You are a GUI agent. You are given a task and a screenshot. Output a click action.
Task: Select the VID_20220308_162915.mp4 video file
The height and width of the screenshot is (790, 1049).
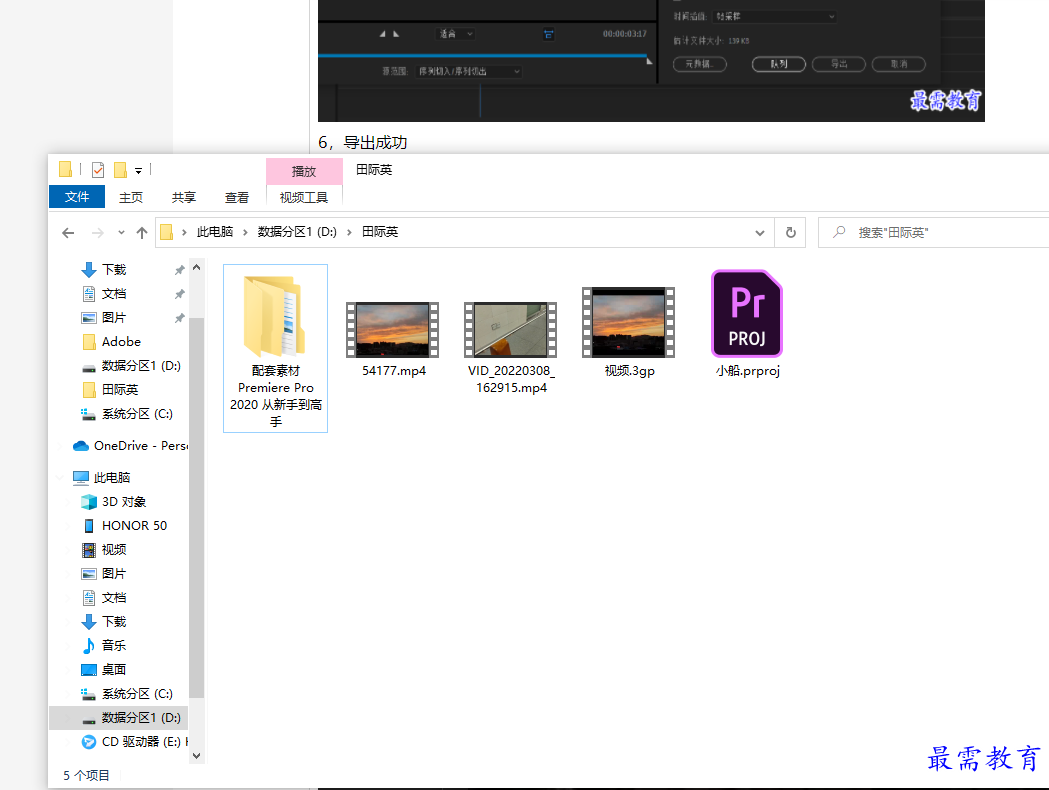(x=511, y=348)
